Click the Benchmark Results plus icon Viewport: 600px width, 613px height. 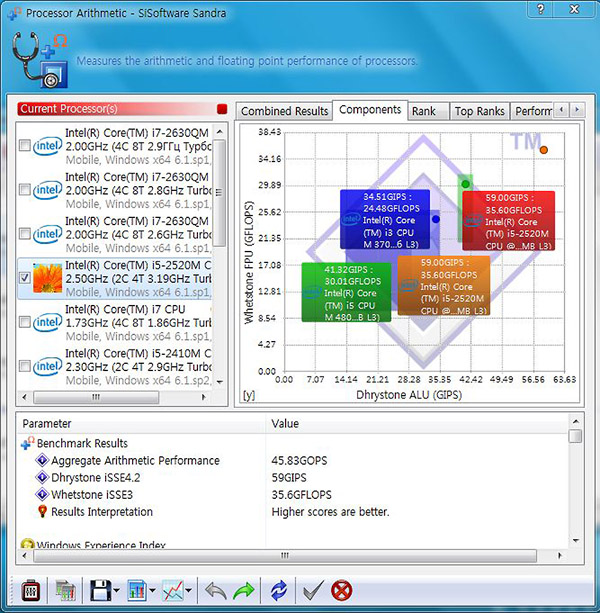click(x=27, y=443)
